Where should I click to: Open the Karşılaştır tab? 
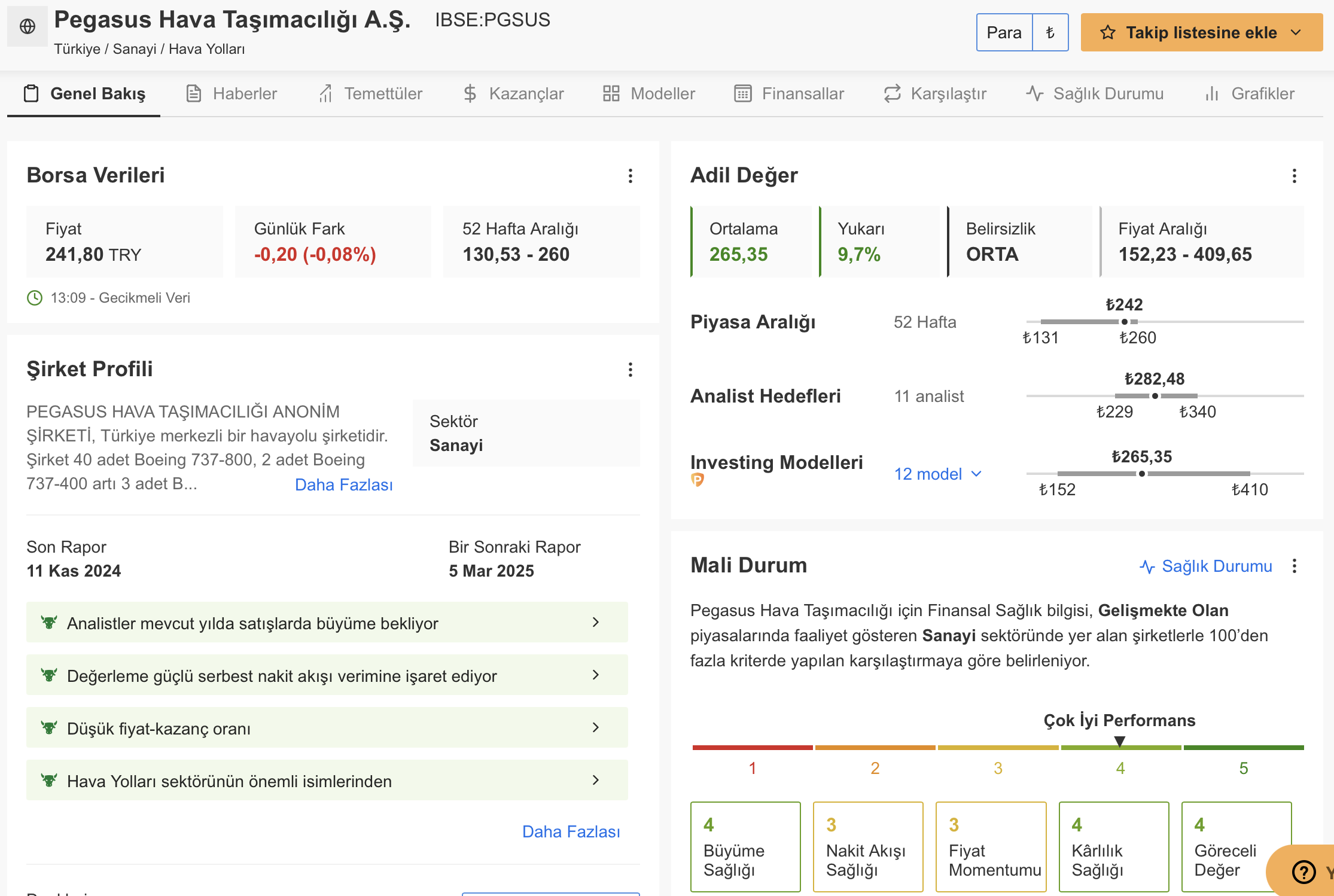(936, 93)
